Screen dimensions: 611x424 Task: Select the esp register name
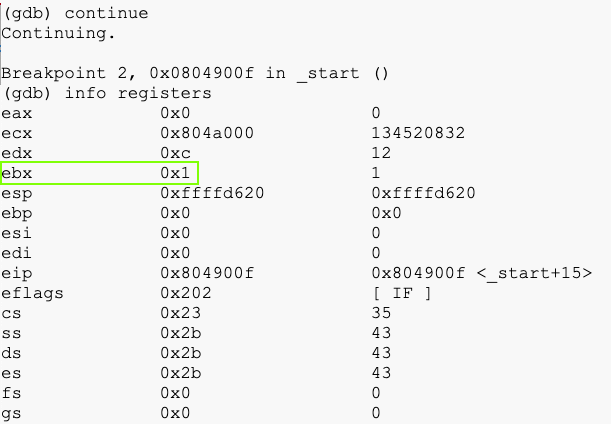pos(17,193)
